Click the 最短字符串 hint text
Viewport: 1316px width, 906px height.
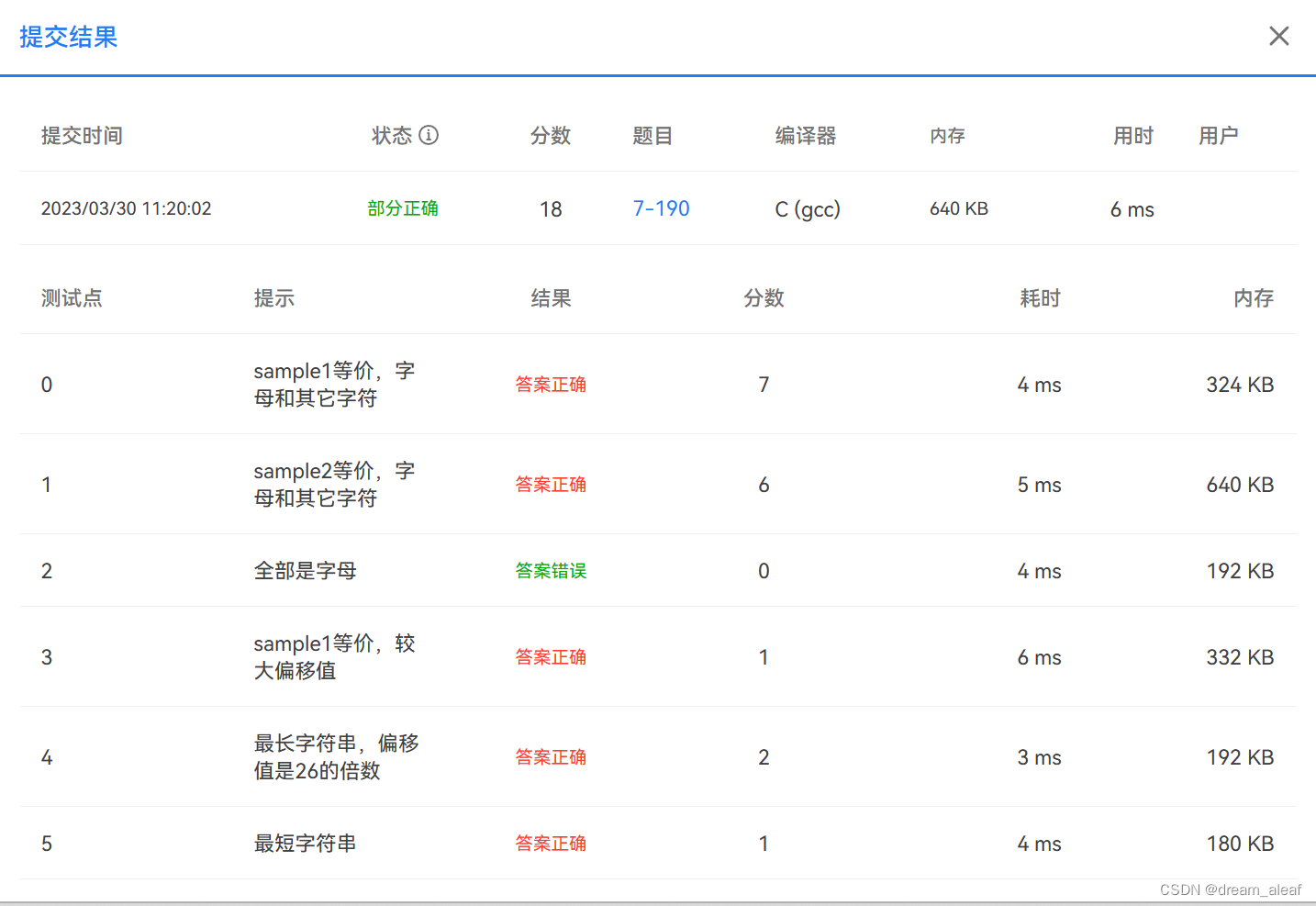[x=306, y=844]
